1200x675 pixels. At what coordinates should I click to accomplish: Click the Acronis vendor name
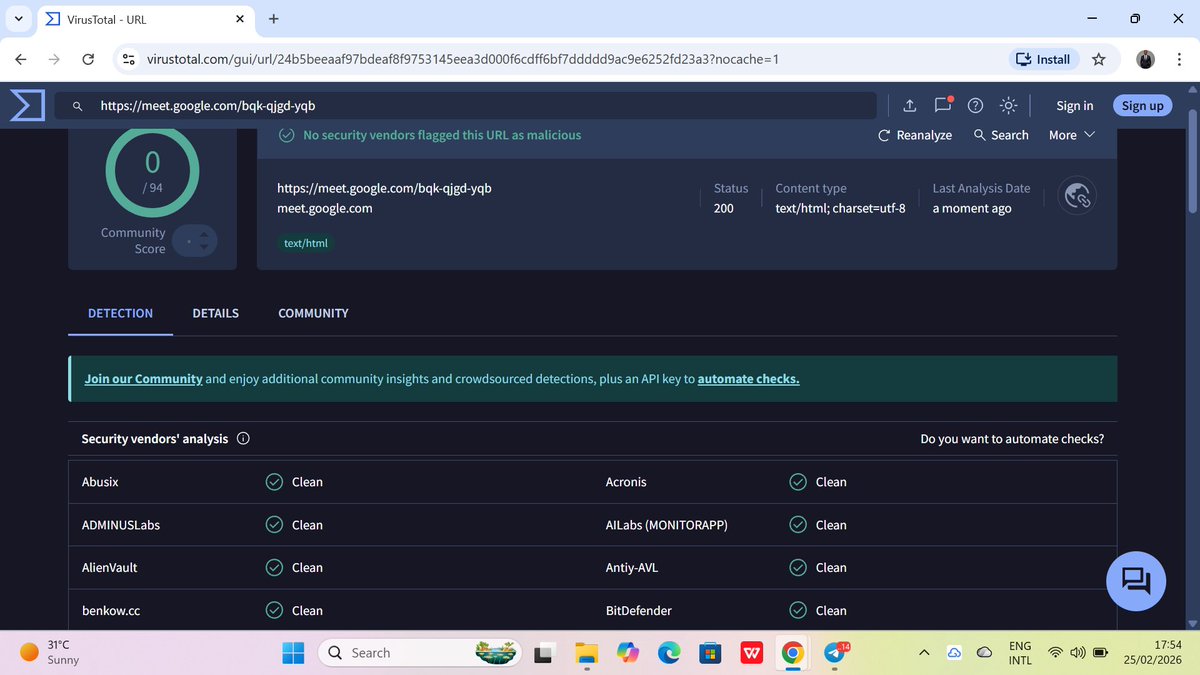(x=626, y=482)
